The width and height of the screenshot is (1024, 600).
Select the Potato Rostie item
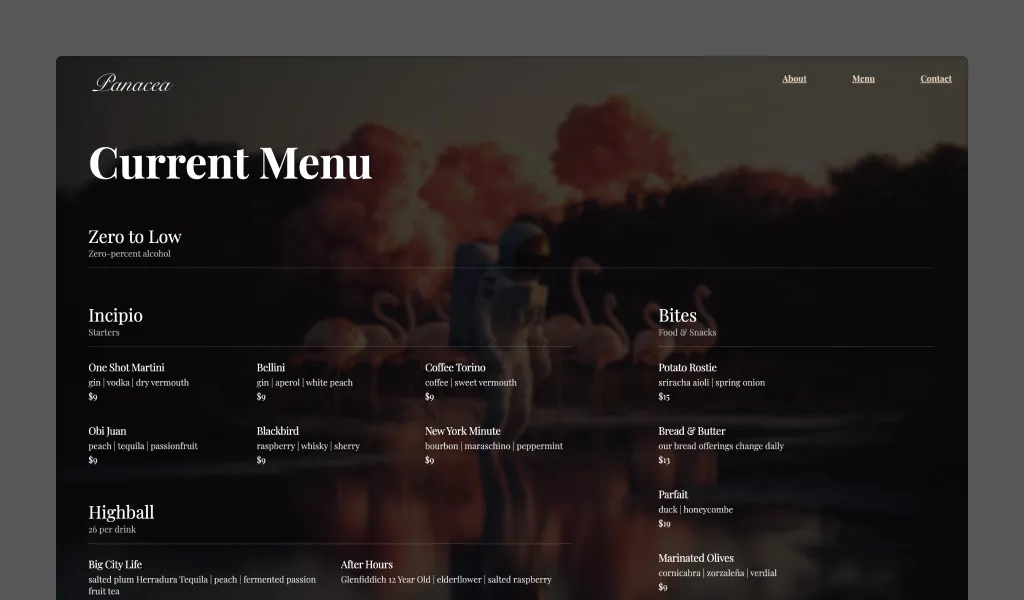pyautogui.click(x=688, y=368)
